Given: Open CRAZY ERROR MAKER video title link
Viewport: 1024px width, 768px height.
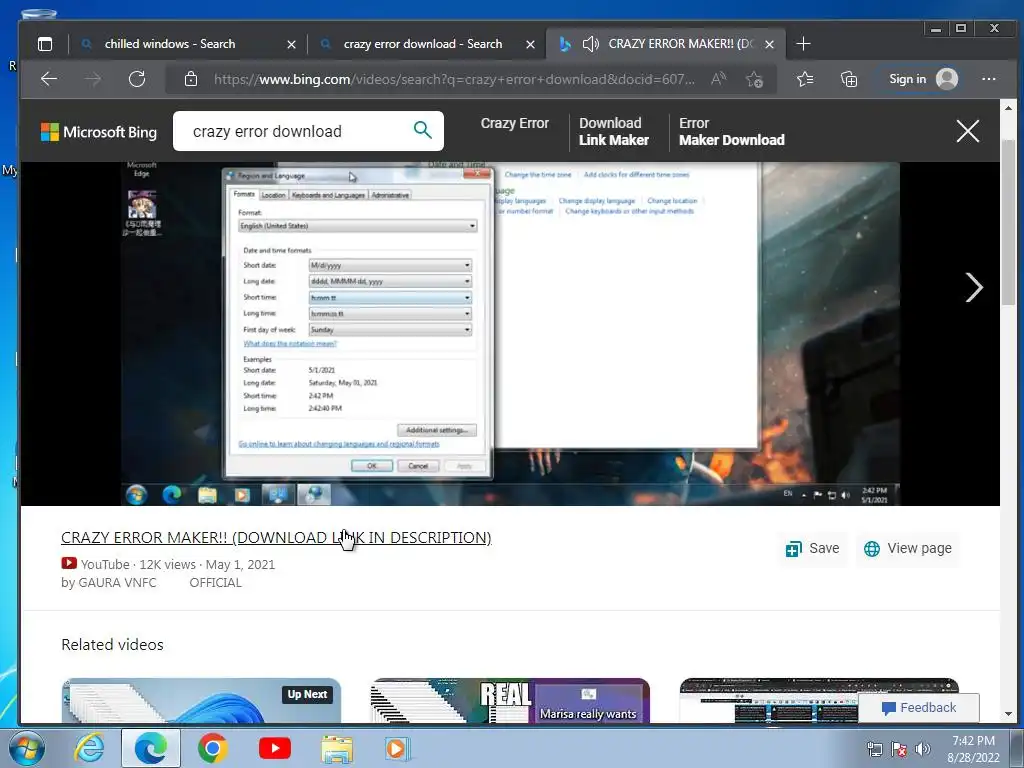Looking at the screenshot, I should tap(276, 537).
